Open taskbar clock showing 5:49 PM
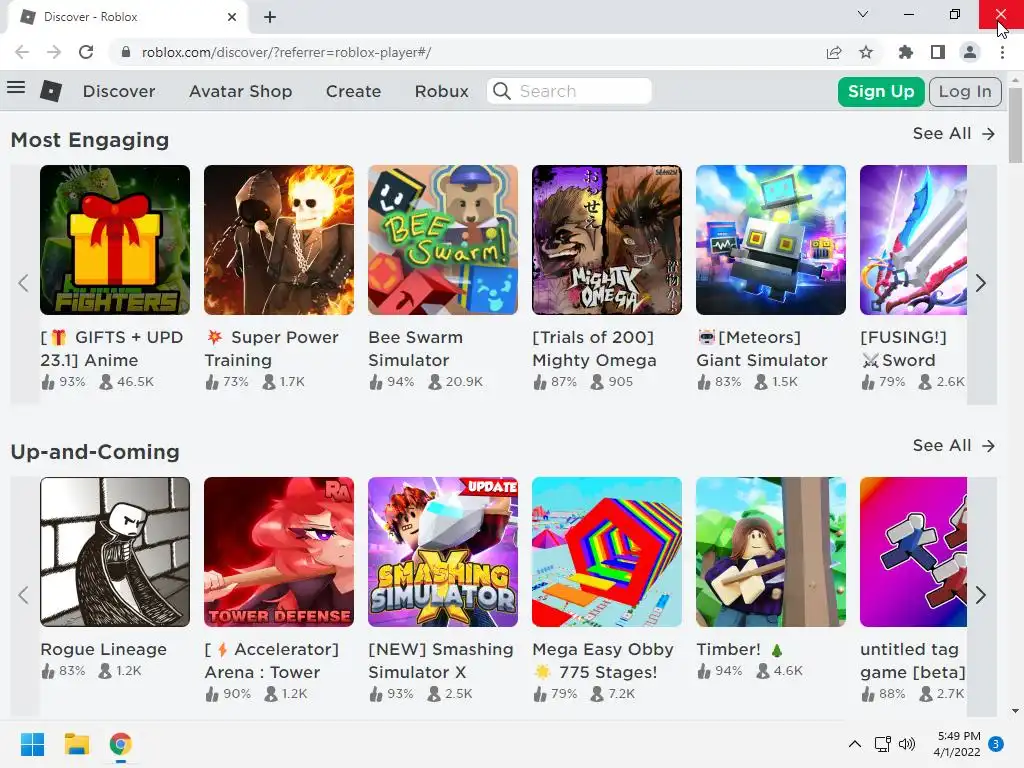Viewport: 1024px width, 768px height. pyautogui.click(x=957, y=744)
